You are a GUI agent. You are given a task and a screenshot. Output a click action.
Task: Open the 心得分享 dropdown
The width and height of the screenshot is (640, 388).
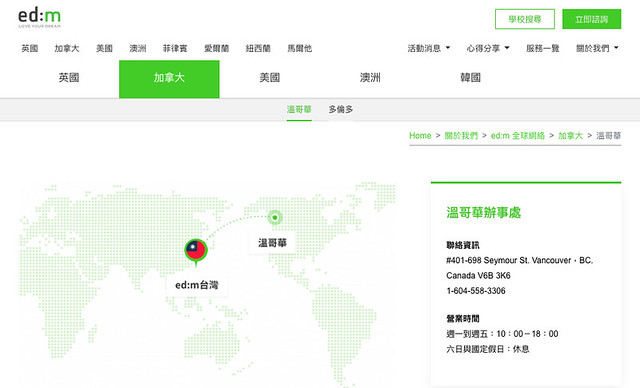click(488, 49)
